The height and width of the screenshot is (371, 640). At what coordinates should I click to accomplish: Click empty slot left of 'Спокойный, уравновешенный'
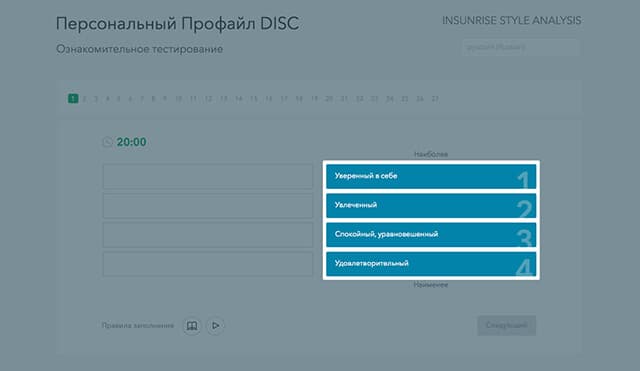[x=208, y=235]
